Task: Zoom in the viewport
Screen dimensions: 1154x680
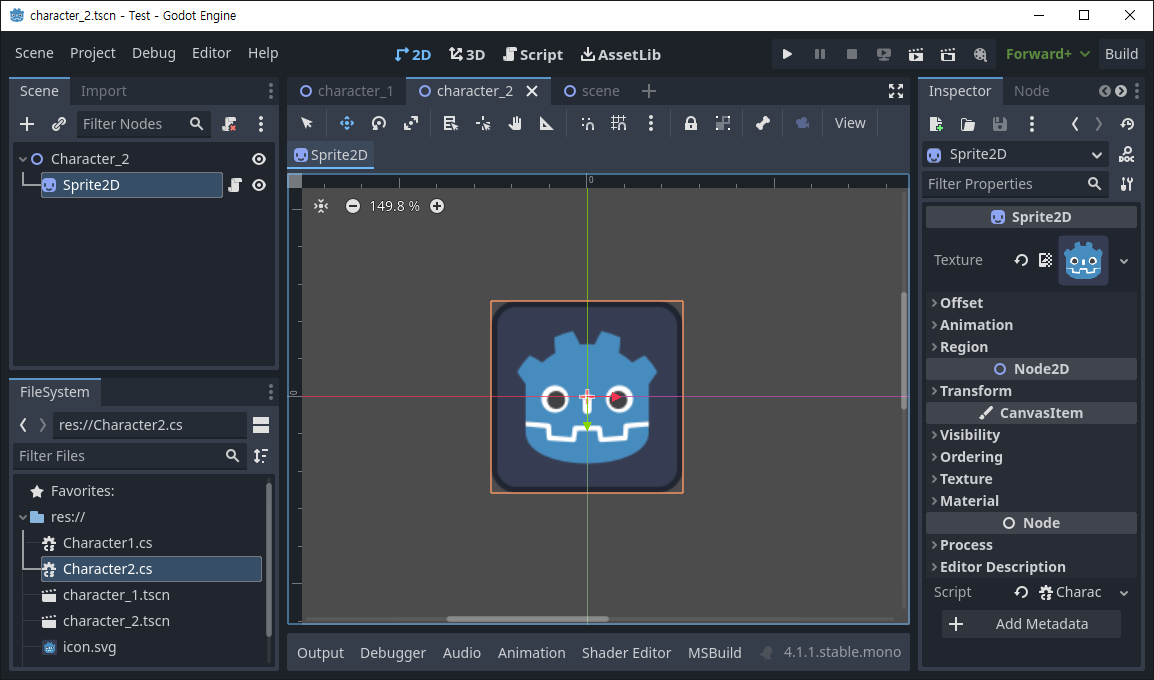Action: click(x=437, y=206)
